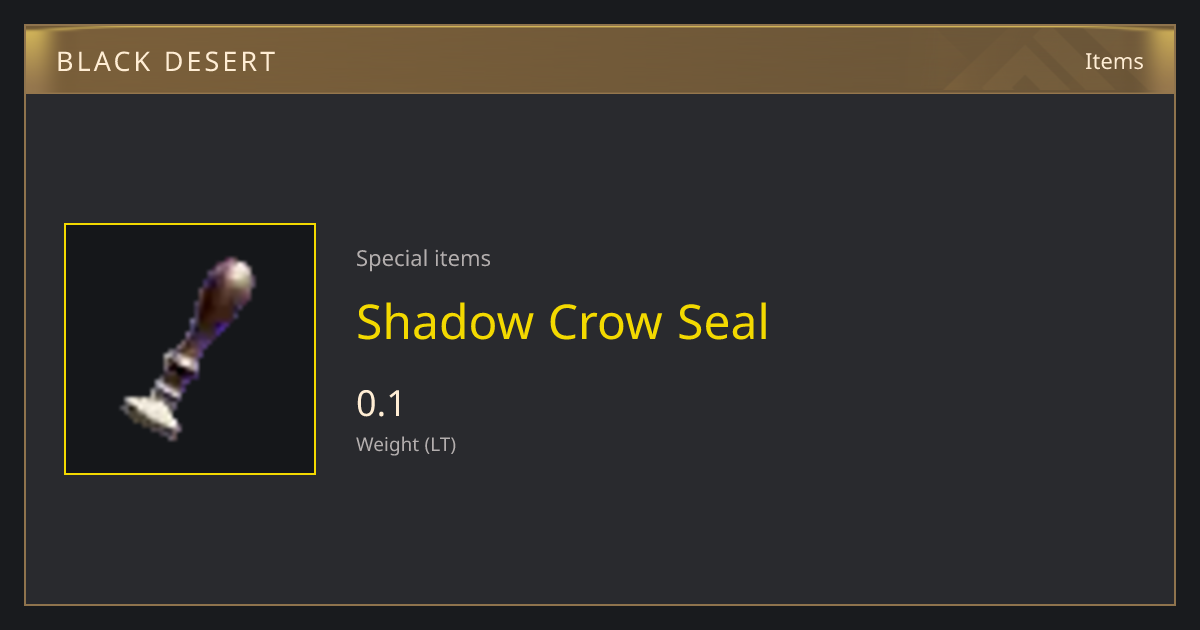
Task: Click the white stamp base of the seal
Action: [x=151, y=417]
